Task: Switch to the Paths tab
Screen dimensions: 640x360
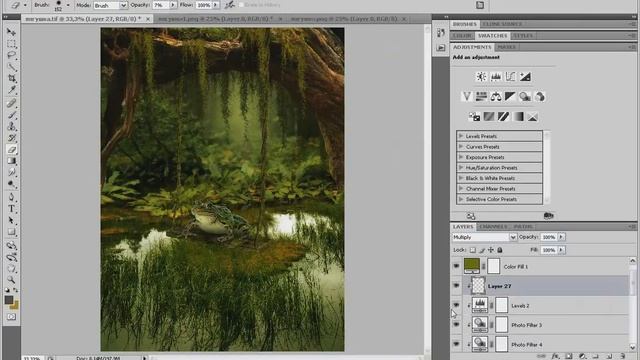Action: [x=523, y=227]
